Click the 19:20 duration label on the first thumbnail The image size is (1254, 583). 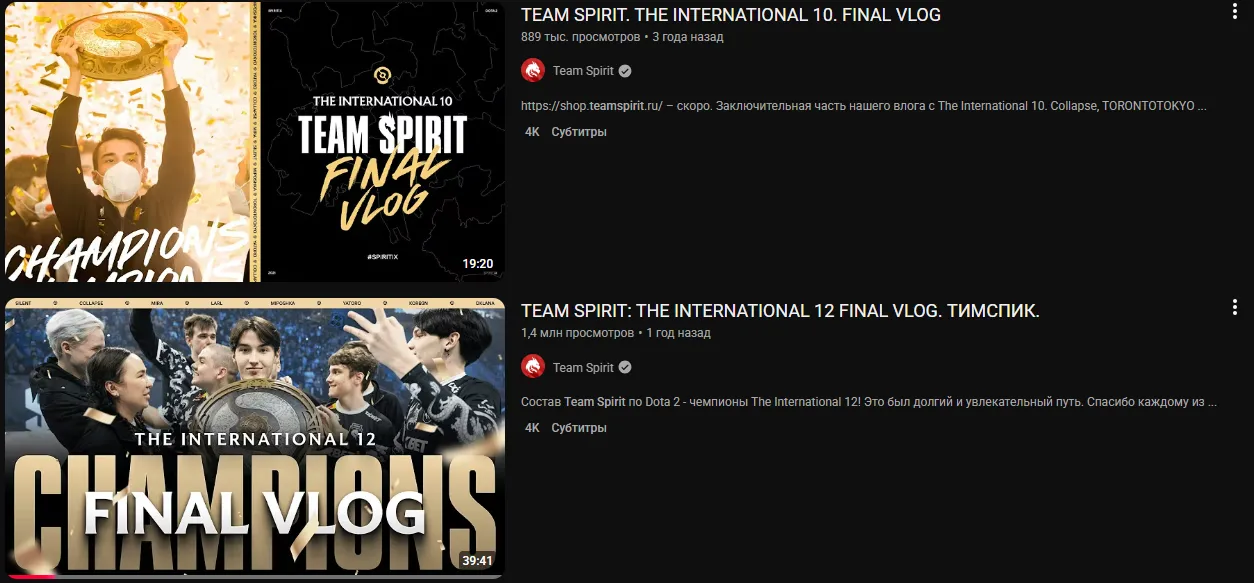coord(478,264)
